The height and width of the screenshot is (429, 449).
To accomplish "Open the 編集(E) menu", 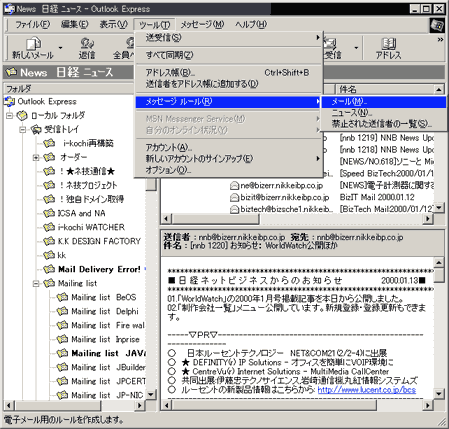I will click(75, 24).
